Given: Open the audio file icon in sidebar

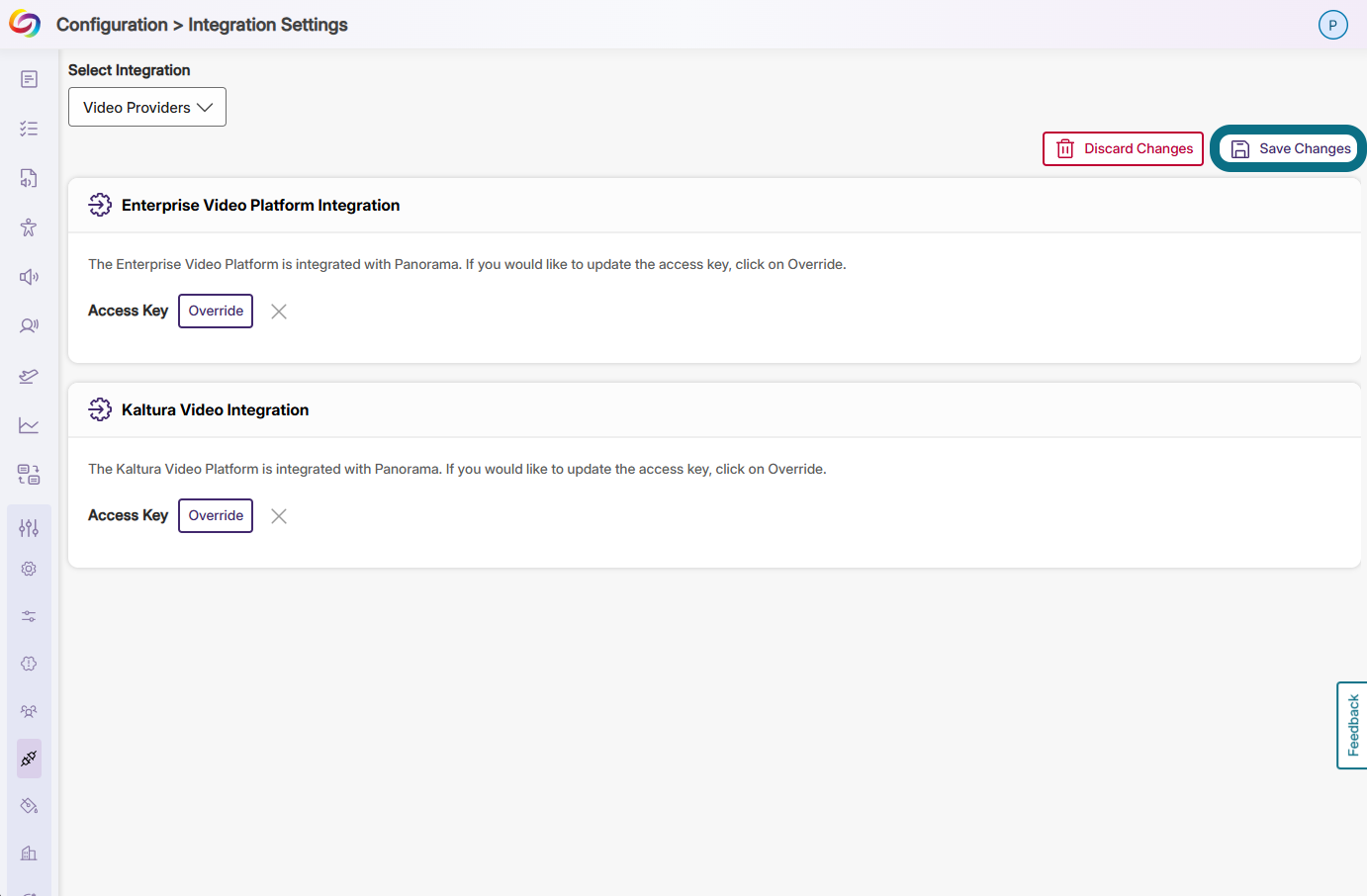Looking at the screenshot, I should click(29, 178).
